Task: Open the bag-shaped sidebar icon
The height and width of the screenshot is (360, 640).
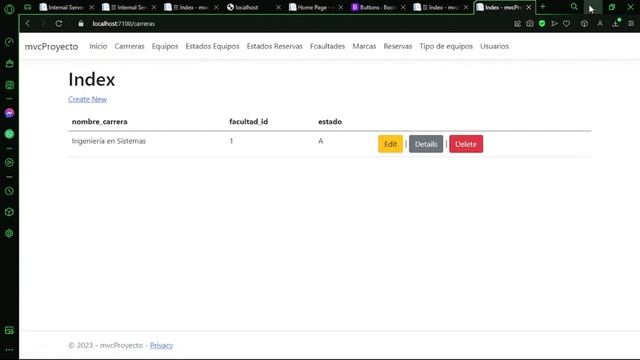Action: [x=9, y=63]
